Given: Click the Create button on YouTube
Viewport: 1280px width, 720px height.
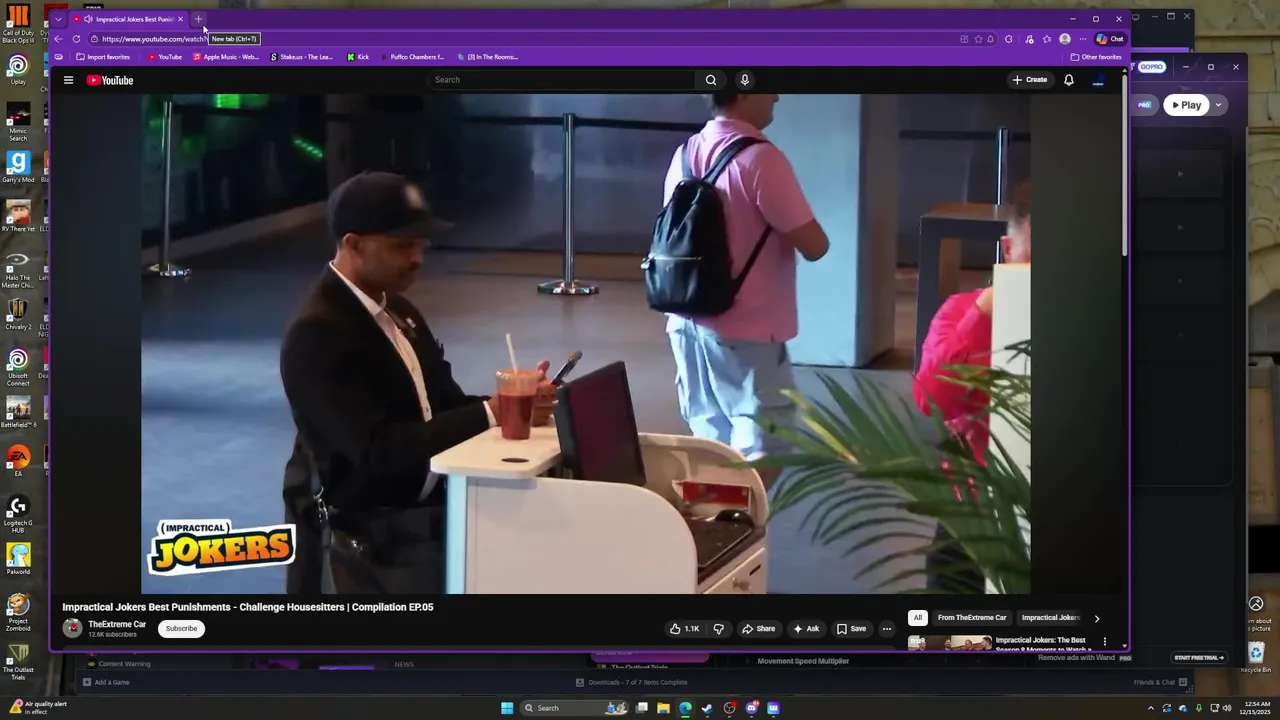Looking at the screenshot, I should coord(1030,80).
